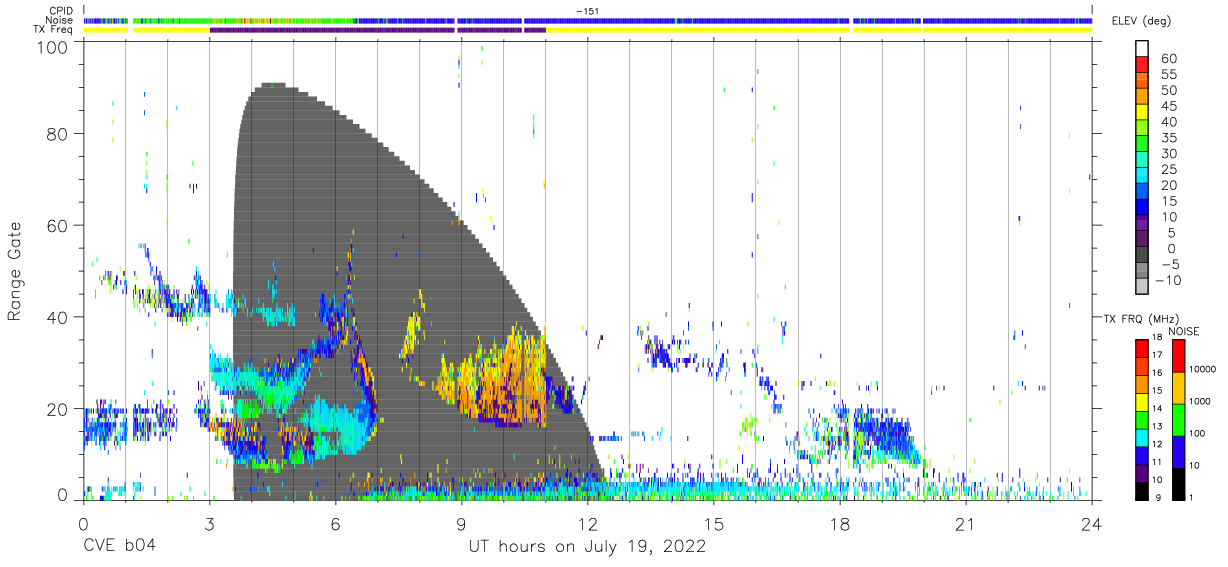Click the '-151' CPID value label
Viewport: 1228px width, 567px height.
[587, 11]
